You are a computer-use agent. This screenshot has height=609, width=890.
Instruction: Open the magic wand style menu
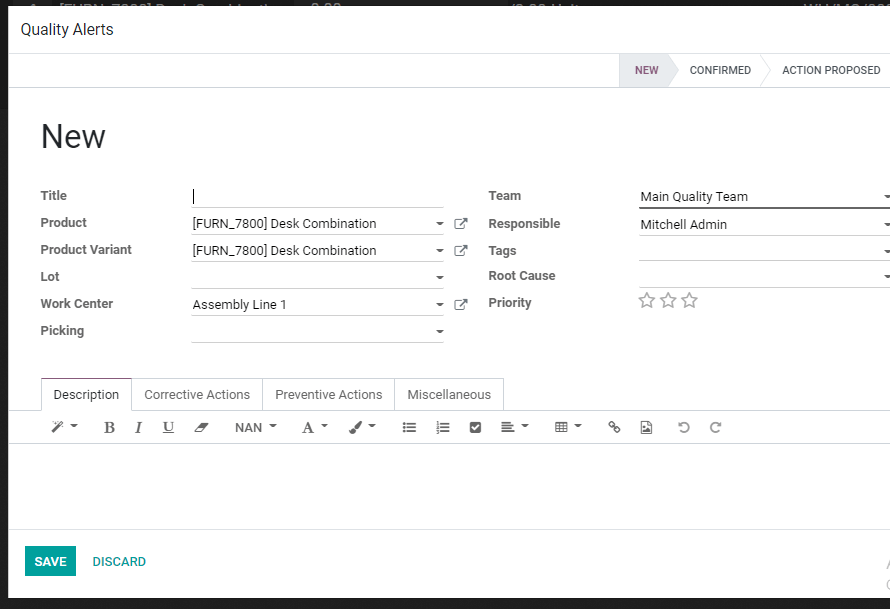[x=64, y=427]
